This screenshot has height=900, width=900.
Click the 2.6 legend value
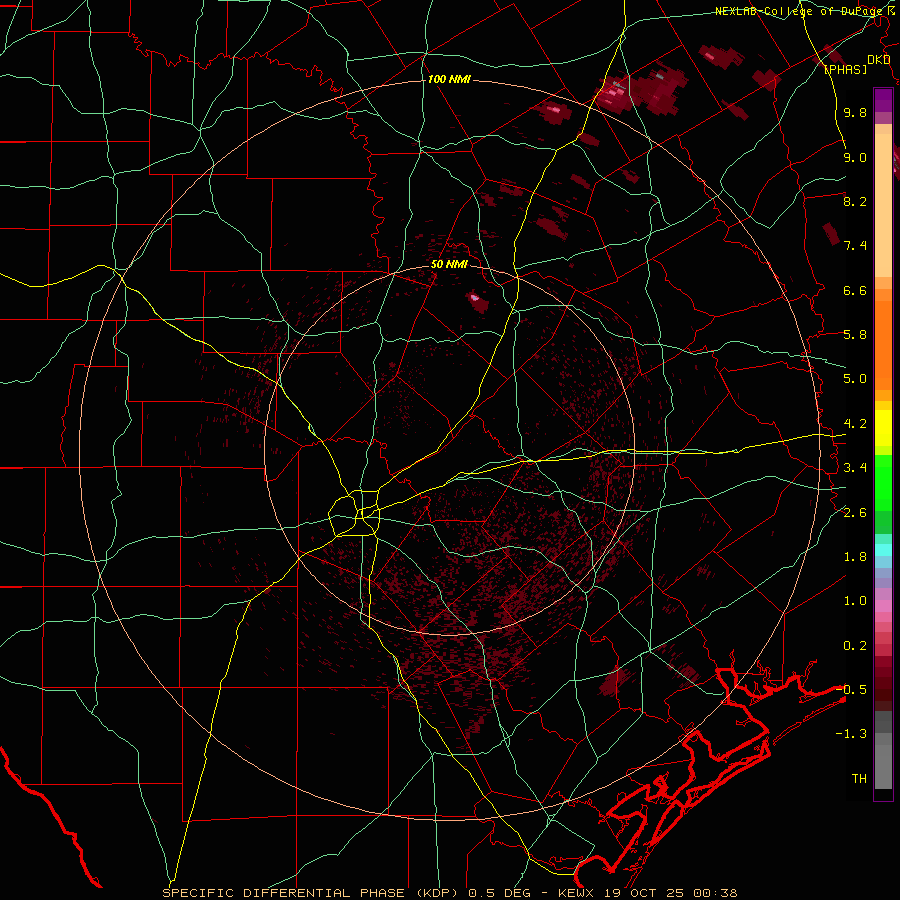[855, 513]
